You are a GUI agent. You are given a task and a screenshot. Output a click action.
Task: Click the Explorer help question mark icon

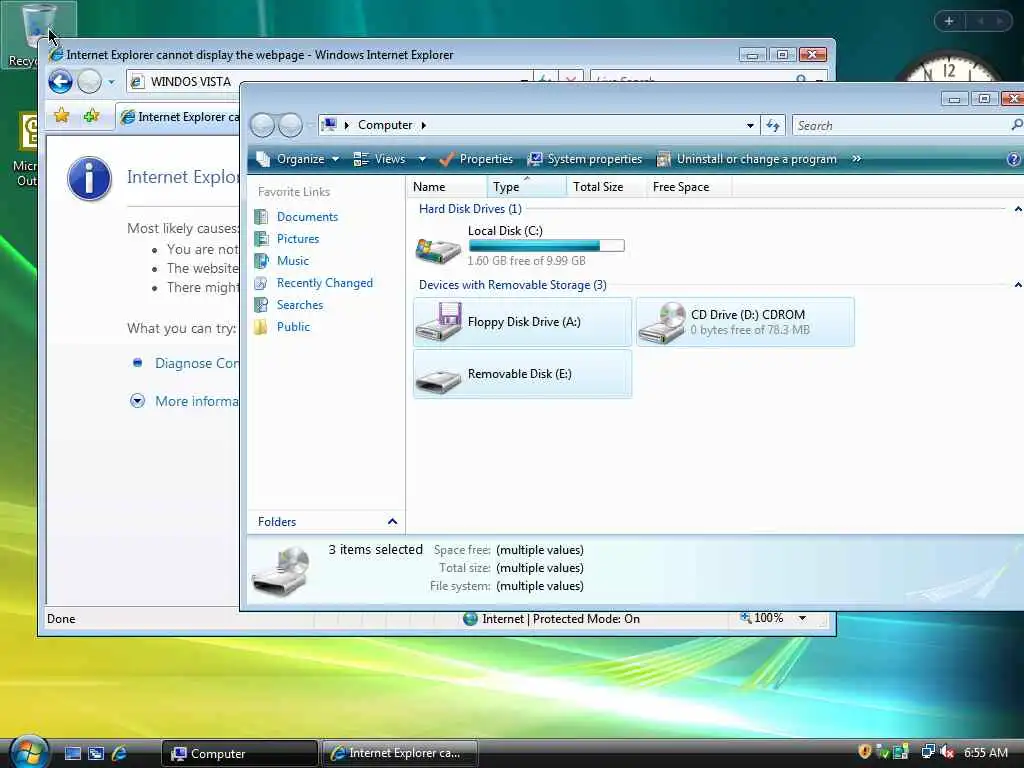(x=1014, y=159)
